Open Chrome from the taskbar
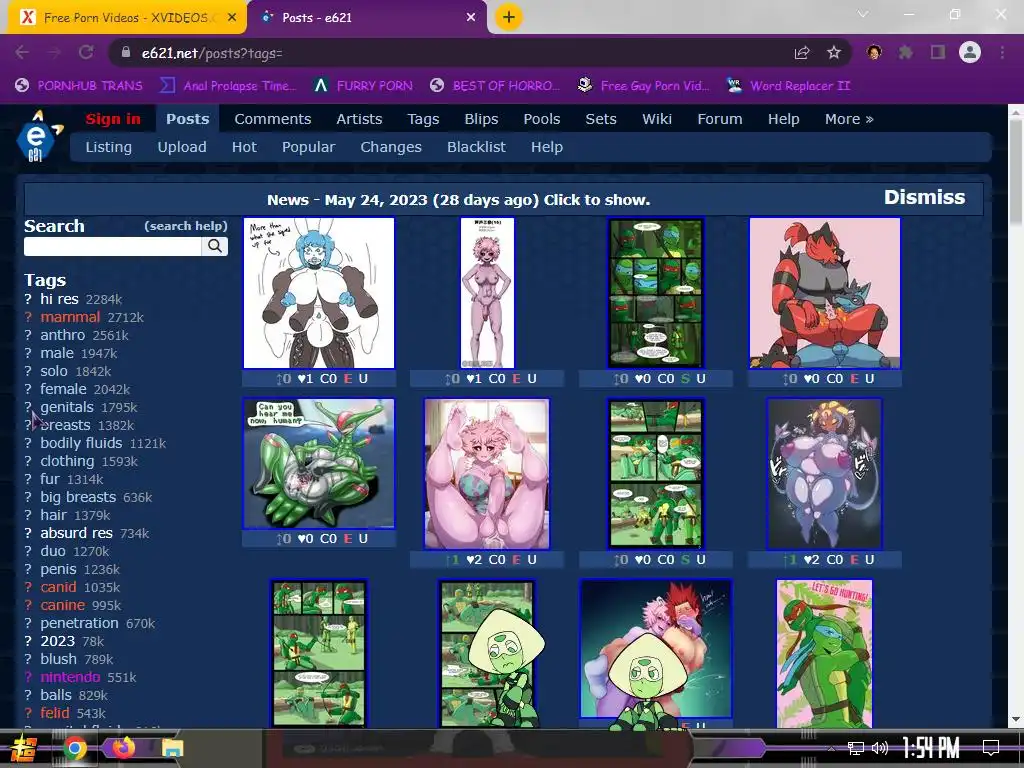Image resolution: width=1024 pixels, height=768 pixels. click(x=74, y=748)
